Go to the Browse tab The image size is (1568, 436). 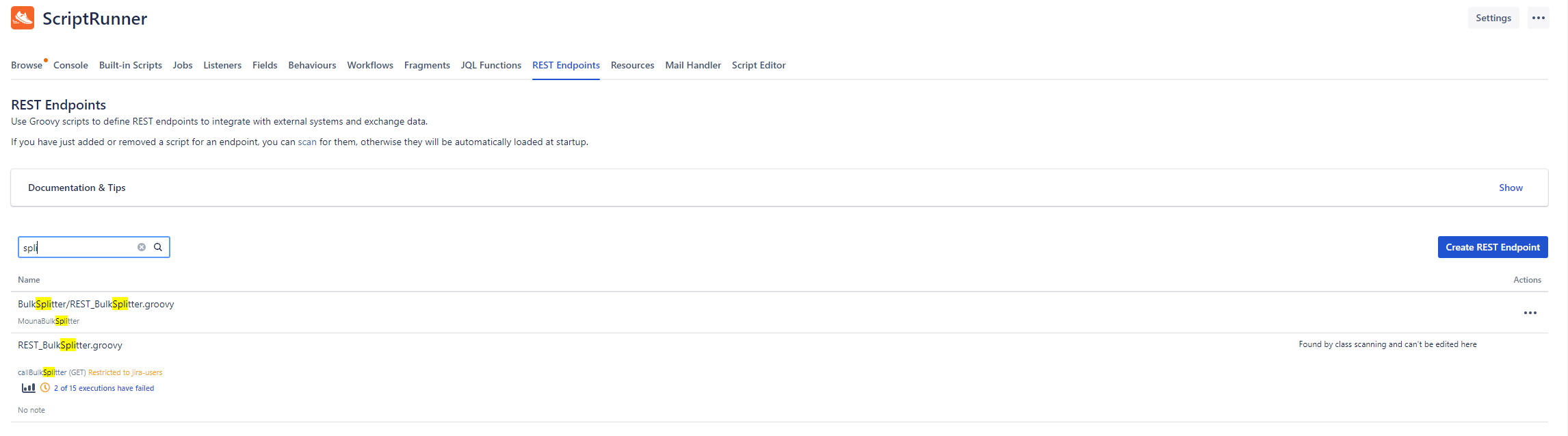point(27,65)
